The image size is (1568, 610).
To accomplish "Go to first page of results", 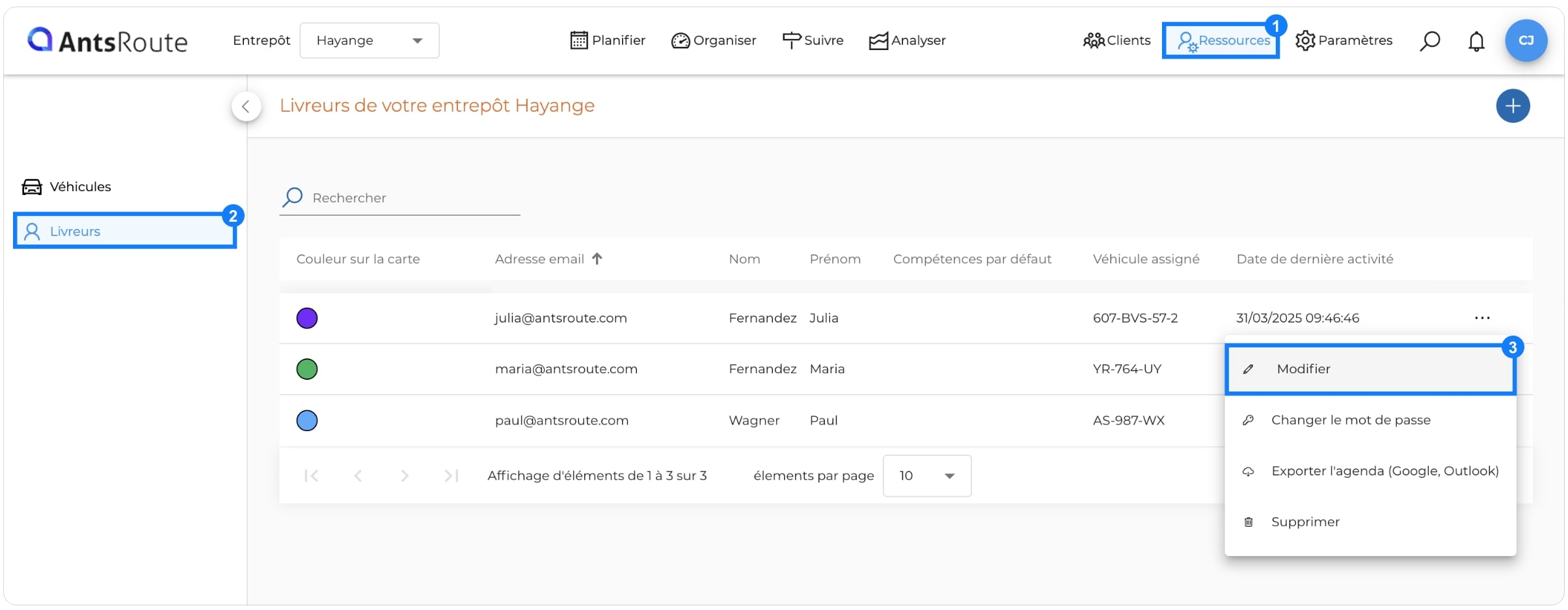I will 311,476.
